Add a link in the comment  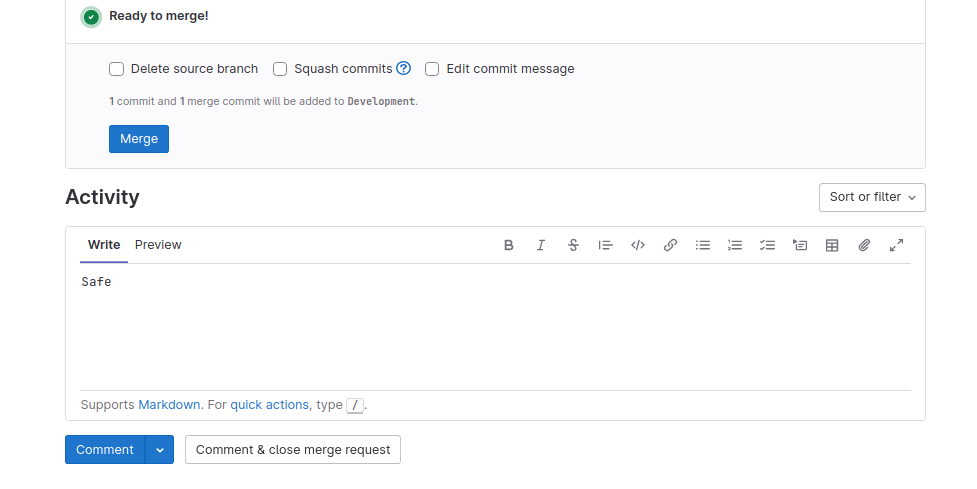(670, 245)
